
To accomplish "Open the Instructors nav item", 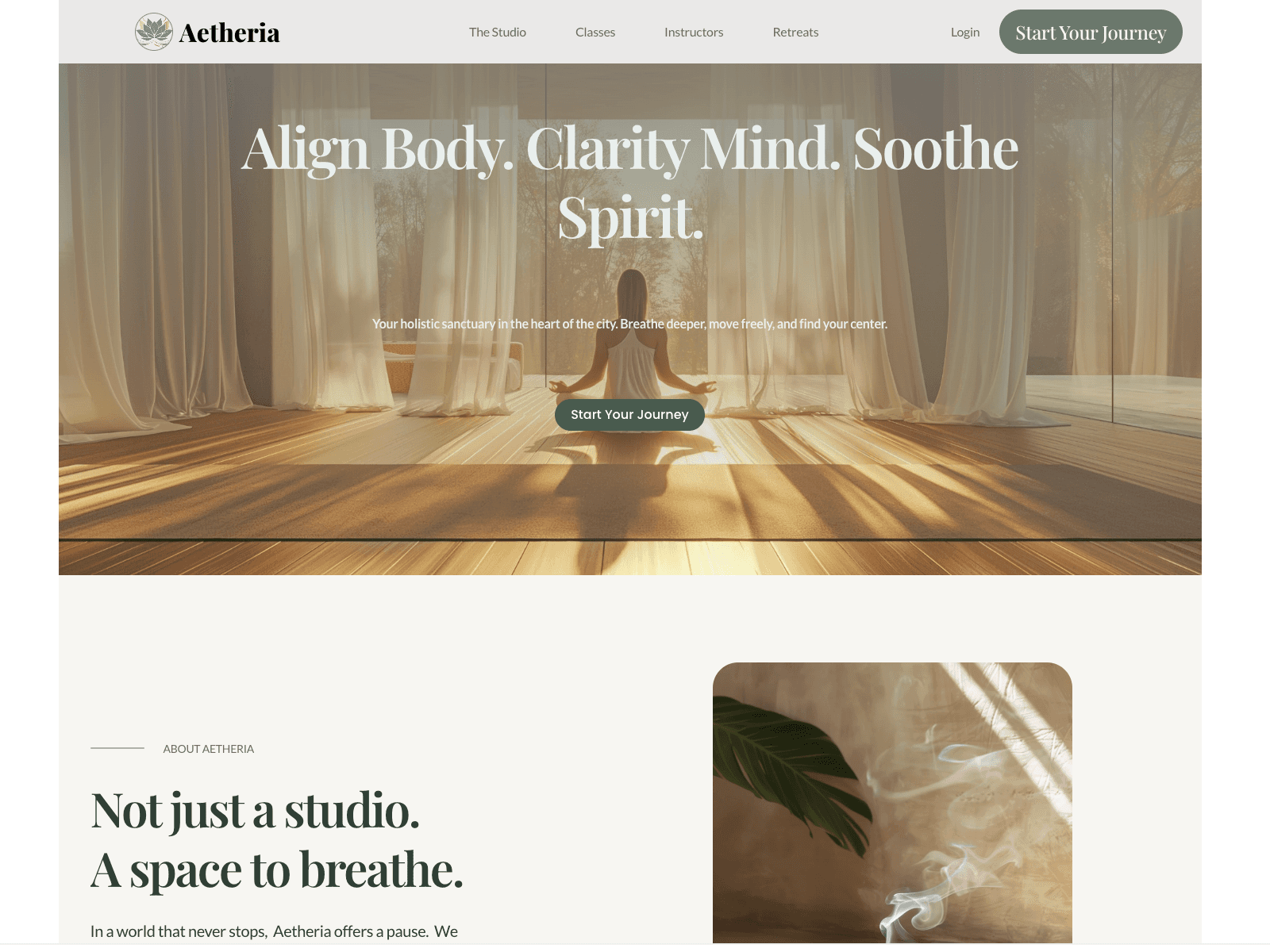I will click(x=694, y=32).
